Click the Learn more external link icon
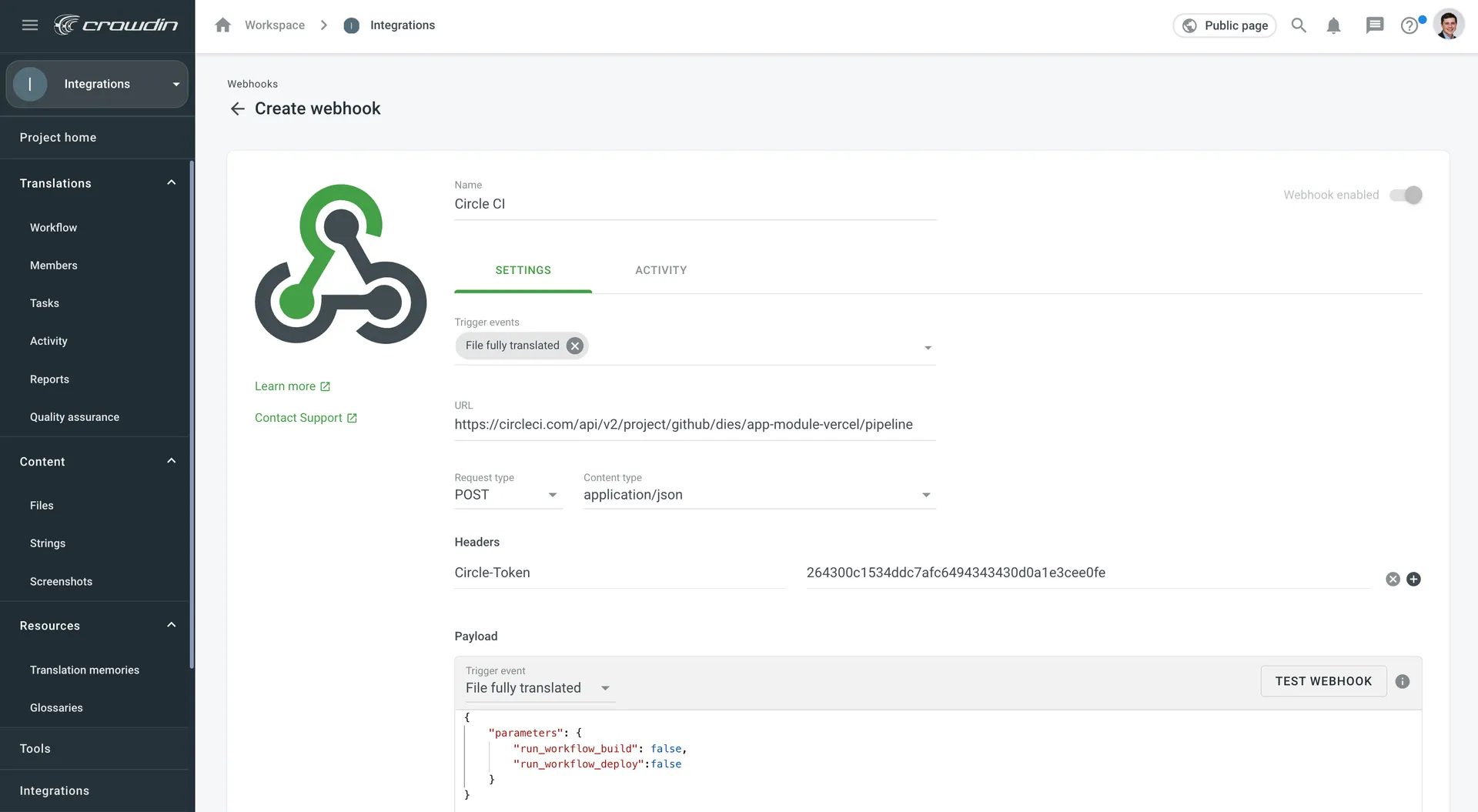Viewport: 1478px width, 812px height. point(326,386)
